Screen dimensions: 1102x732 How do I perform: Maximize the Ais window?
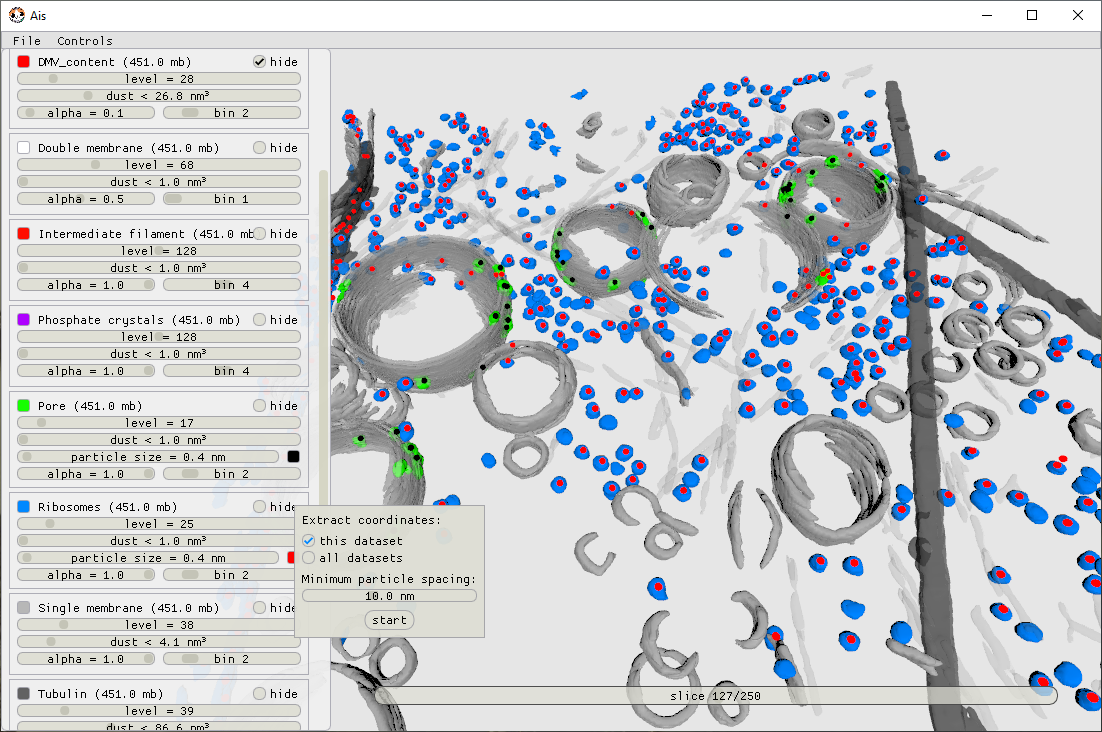tap(1032, 15)
